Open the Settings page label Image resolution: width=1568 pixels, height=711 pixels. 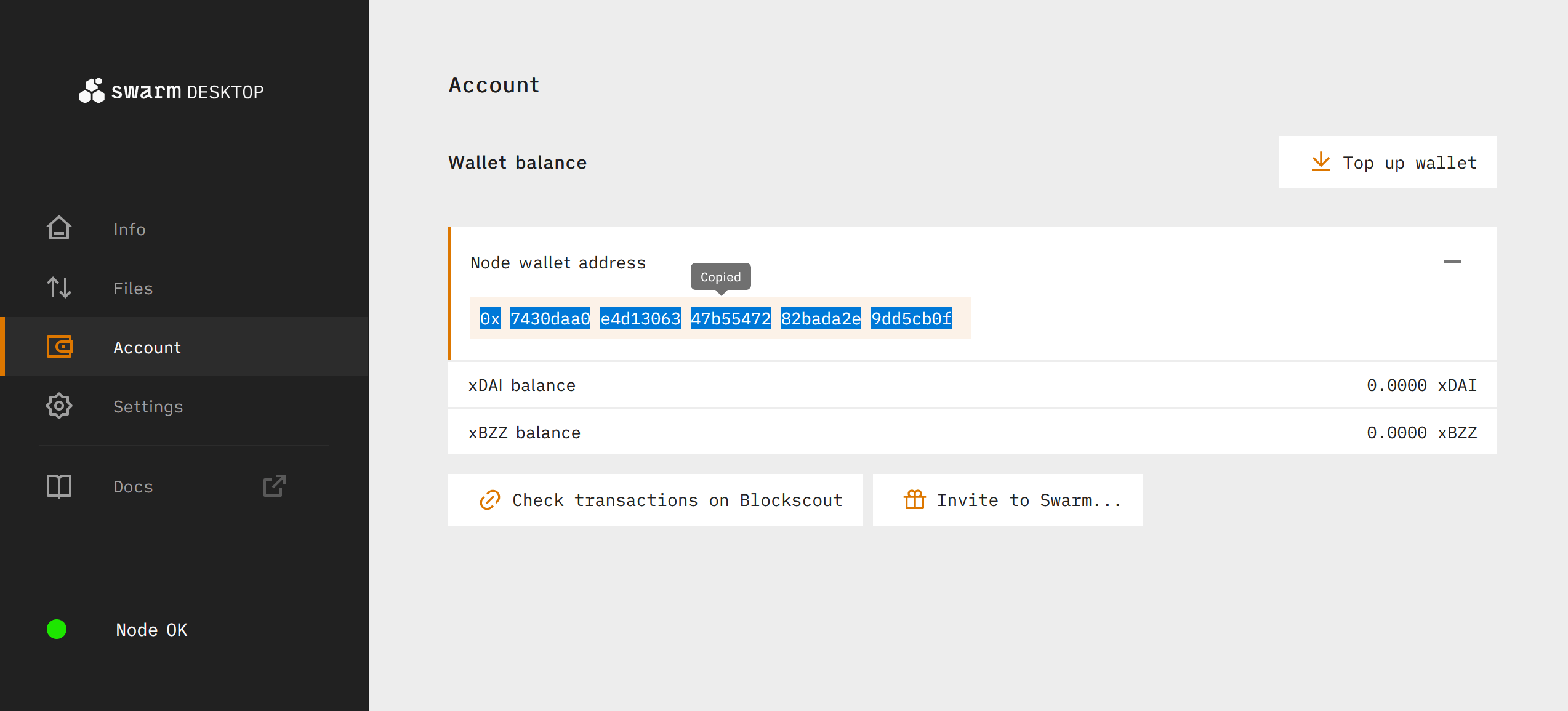148,406
